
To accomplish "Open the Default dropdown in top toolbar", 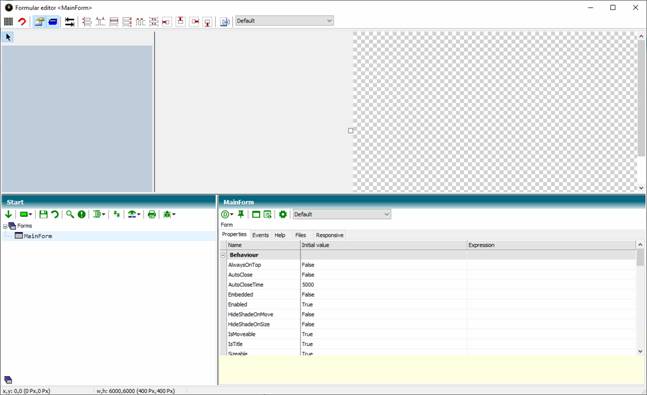I will [x=284, y=21].
